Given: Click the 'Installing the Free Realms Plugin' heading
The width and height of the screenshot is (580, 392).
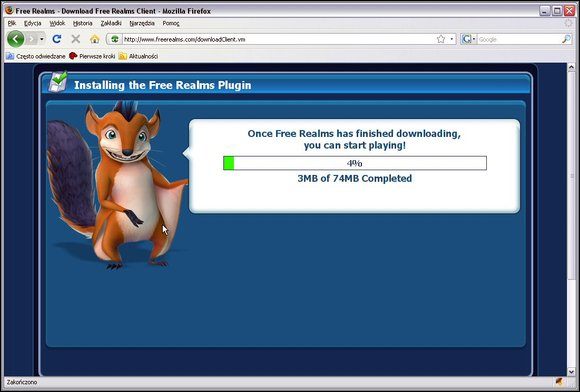Looking at the screenshot, I should (163, 85).
